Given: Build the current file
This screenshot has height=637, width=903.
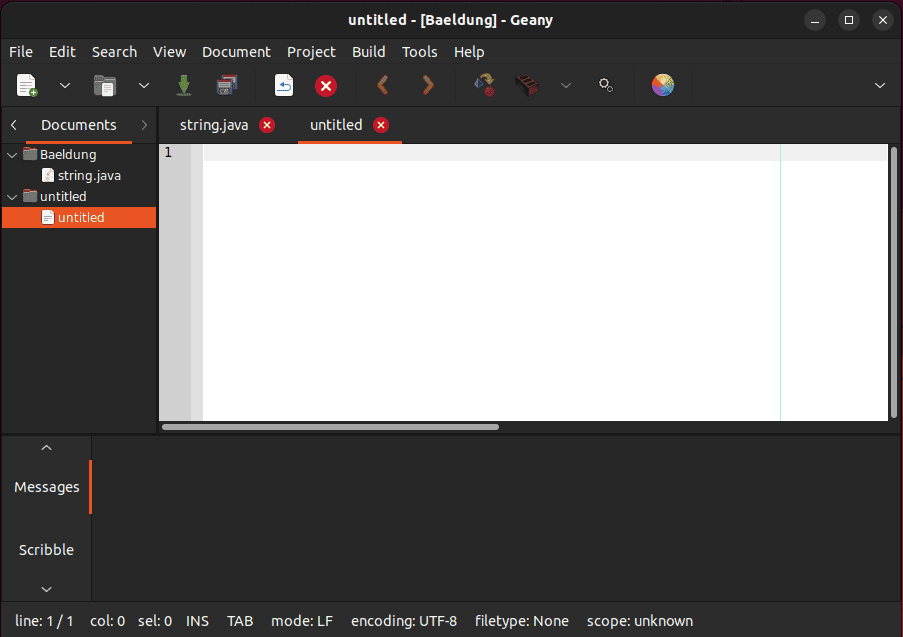Looking at the screenshot, I should (x=526, y=86).
